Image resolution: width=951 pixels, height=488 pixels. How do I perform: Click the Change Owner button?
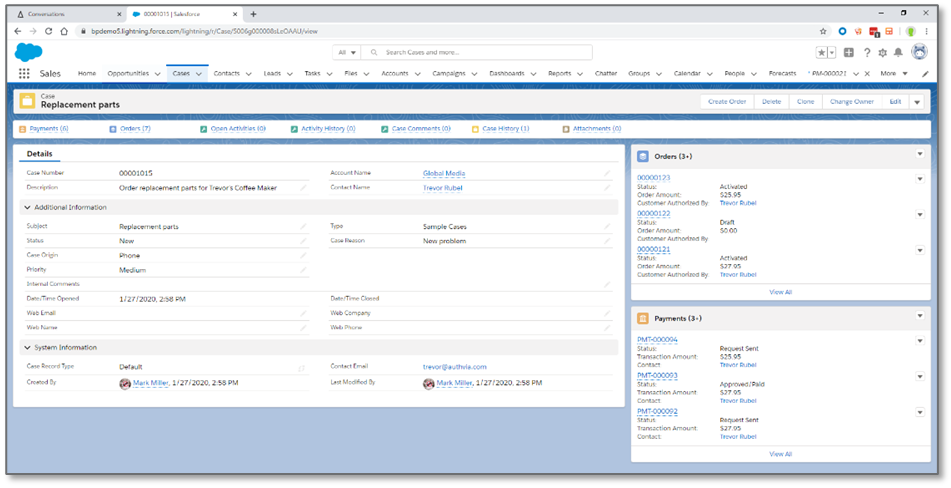pyautogui.click(x=852, y=102)
